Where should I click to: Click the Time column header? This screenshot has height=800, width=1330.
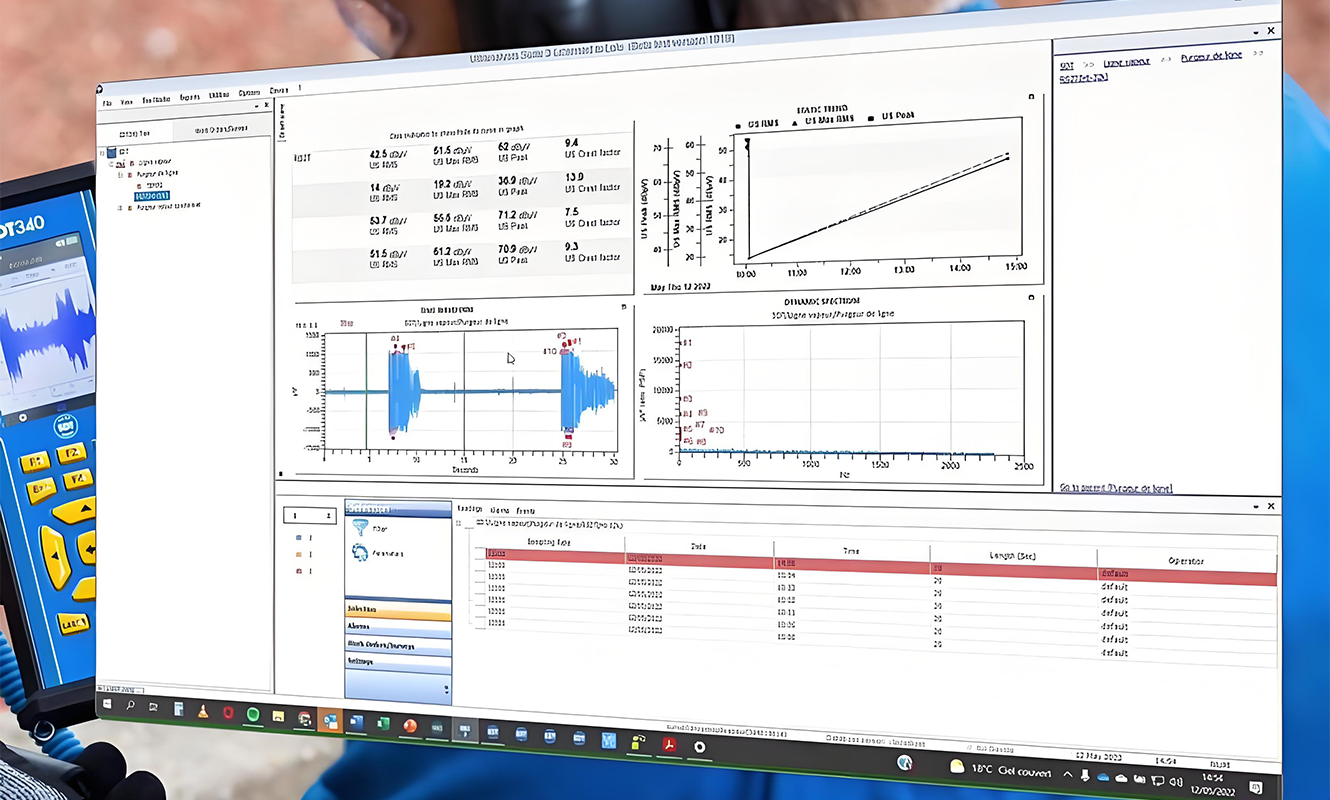[850, 550]
